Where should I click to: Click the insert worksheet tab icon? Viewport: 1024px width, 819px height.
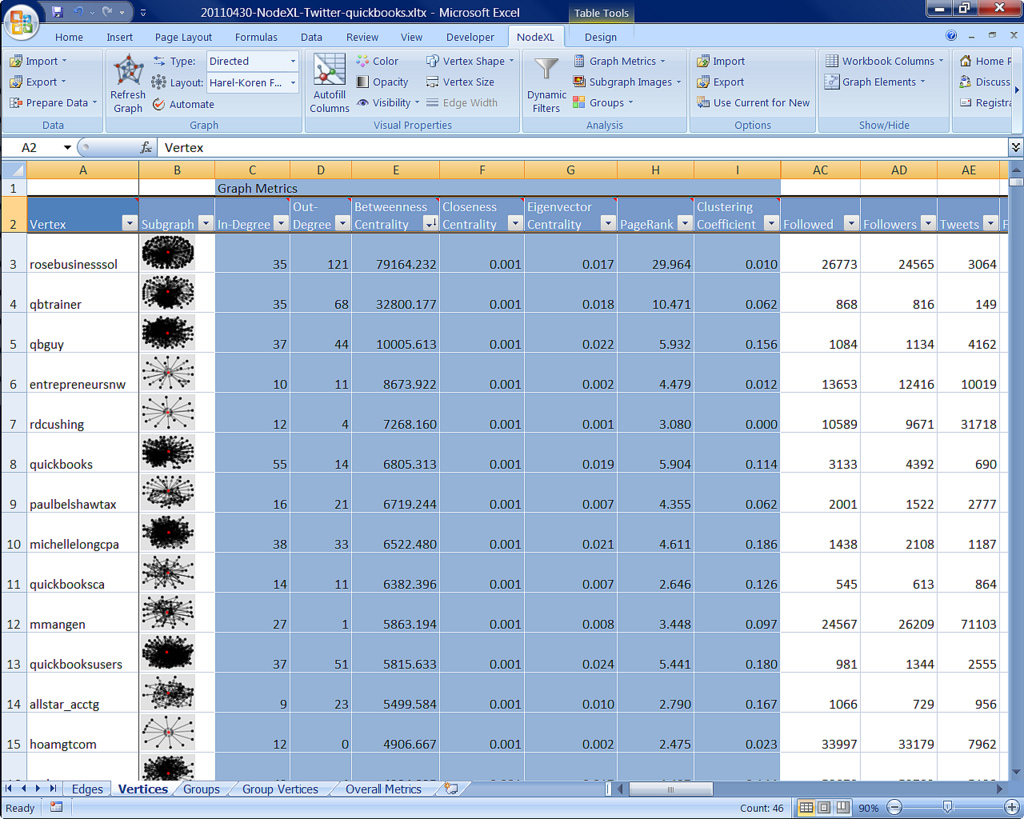tap(451, 788)
